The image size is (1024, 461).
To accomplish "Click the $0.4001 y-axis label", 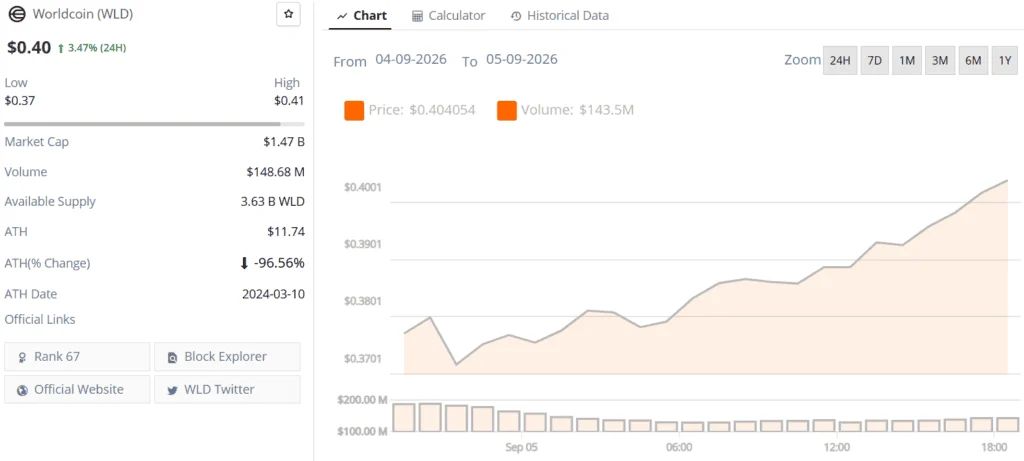I will click(x=362, y=187).
